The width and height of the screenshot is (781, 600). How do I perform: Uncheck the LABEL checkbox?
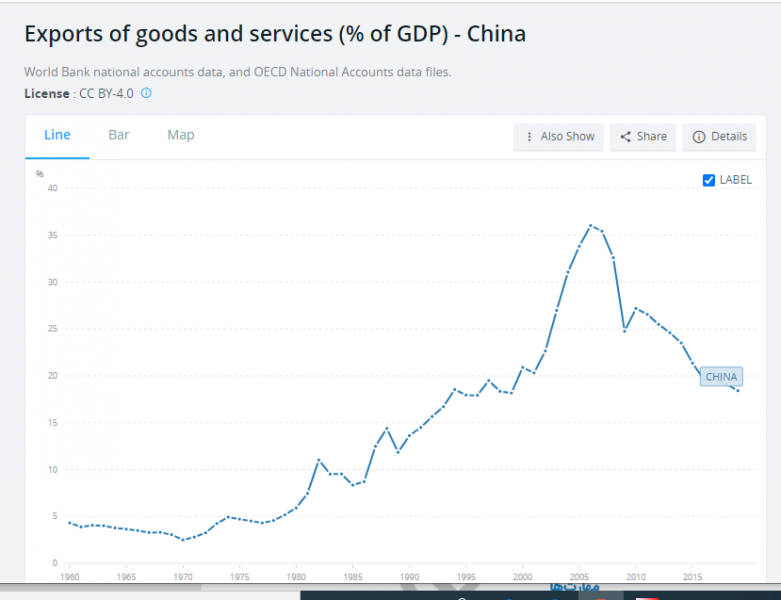point(709,180)
